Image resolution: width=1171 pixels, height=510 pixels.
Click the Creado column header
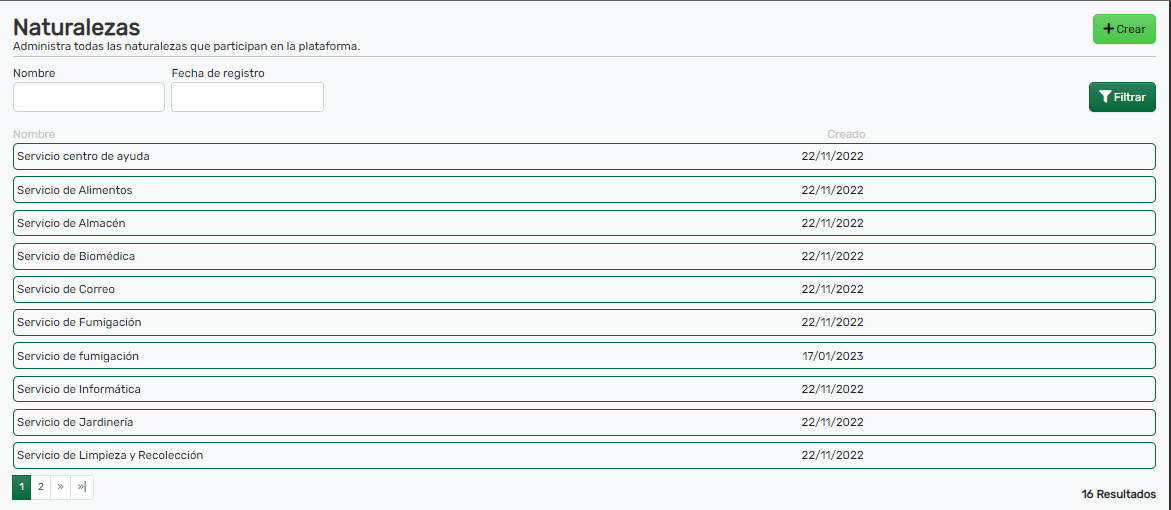[846, 134]
